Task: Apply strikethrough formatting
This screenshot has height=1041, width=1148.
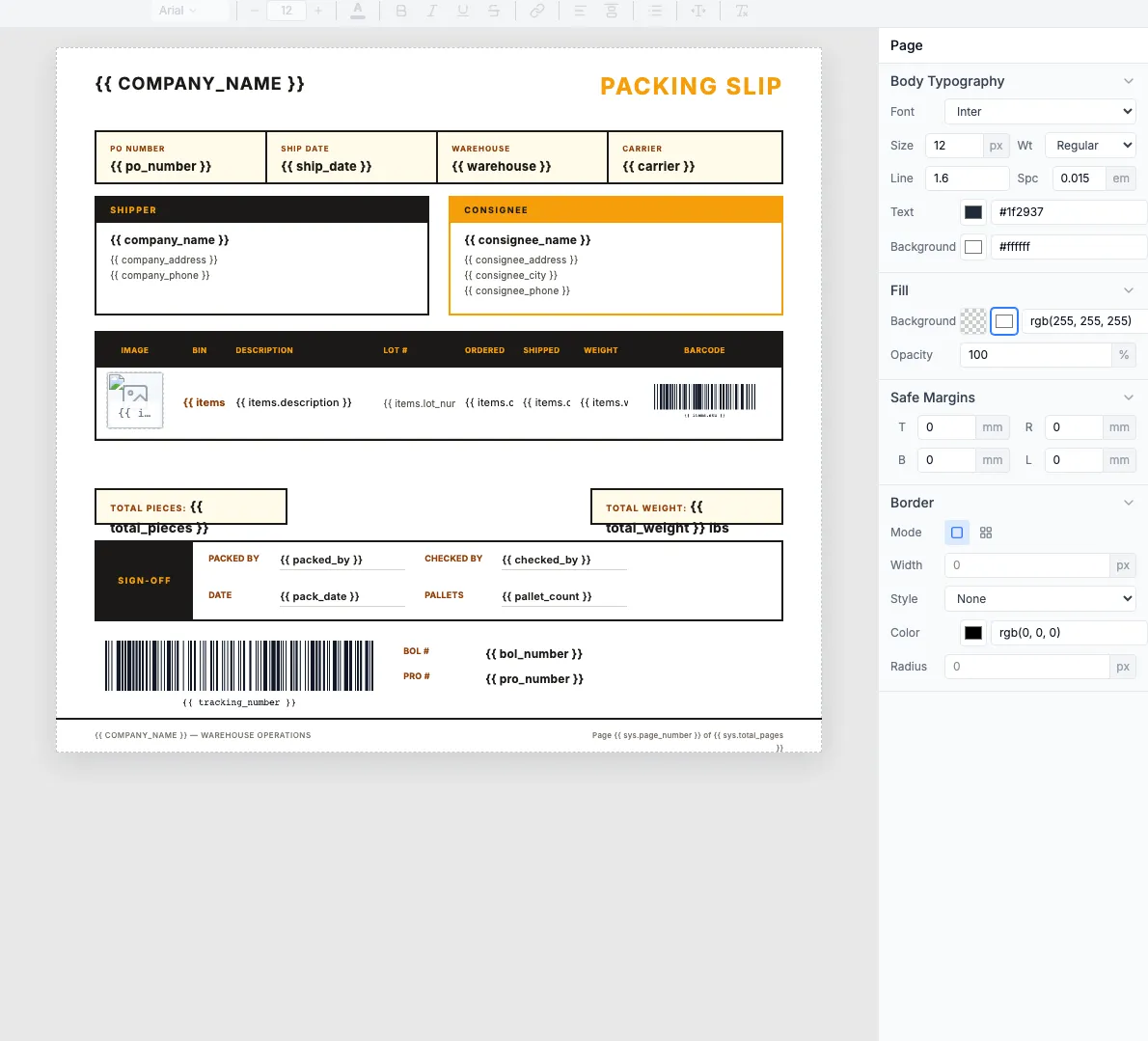Action: point(494,11)
